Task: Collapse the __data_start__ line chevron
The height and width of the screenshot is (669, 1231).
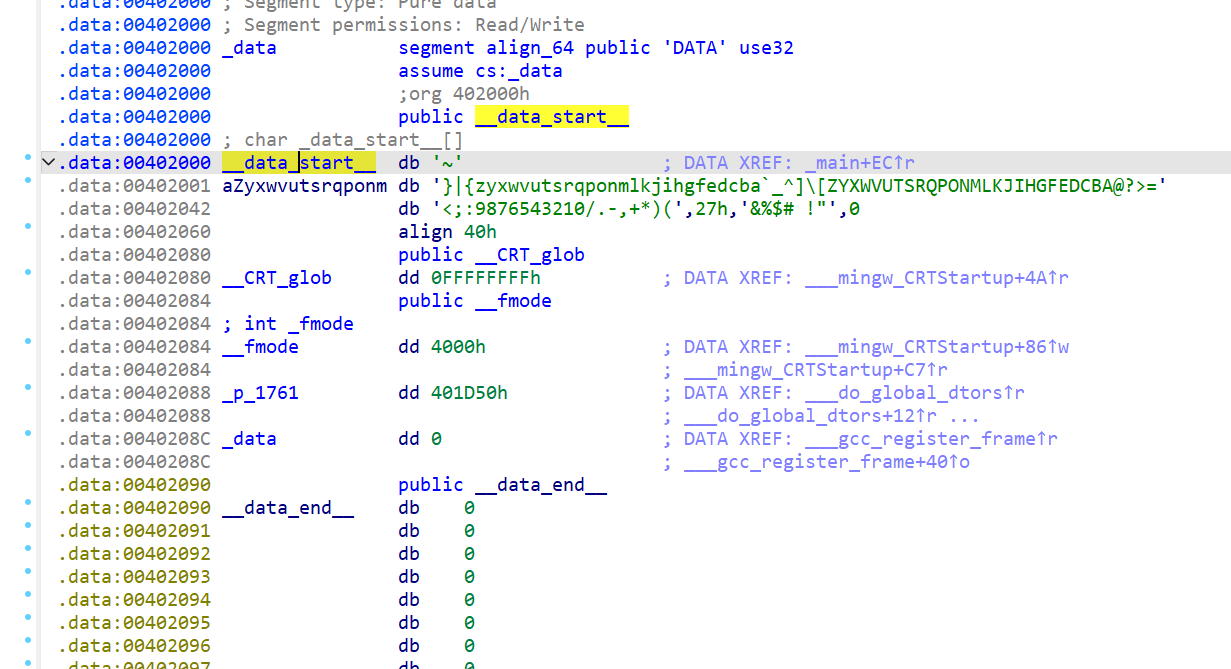Action: (x=47, y=162)
